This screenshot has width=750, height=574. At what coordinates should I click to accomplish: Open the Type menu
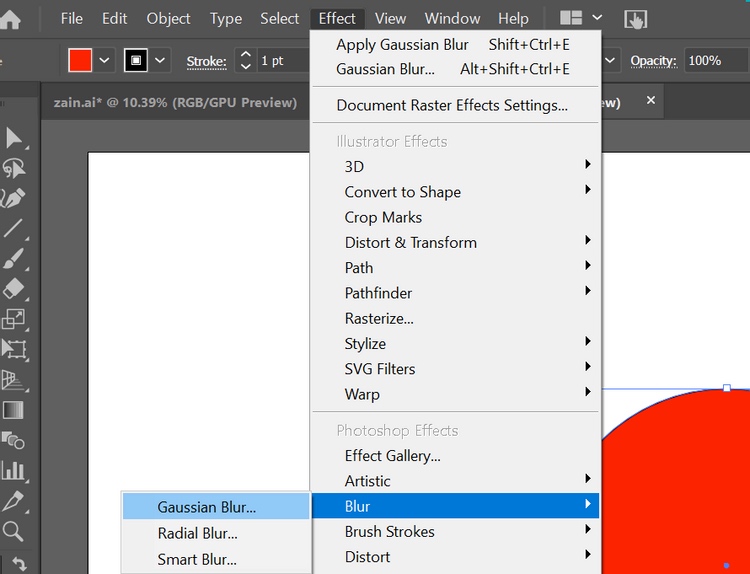coord(226,19)
